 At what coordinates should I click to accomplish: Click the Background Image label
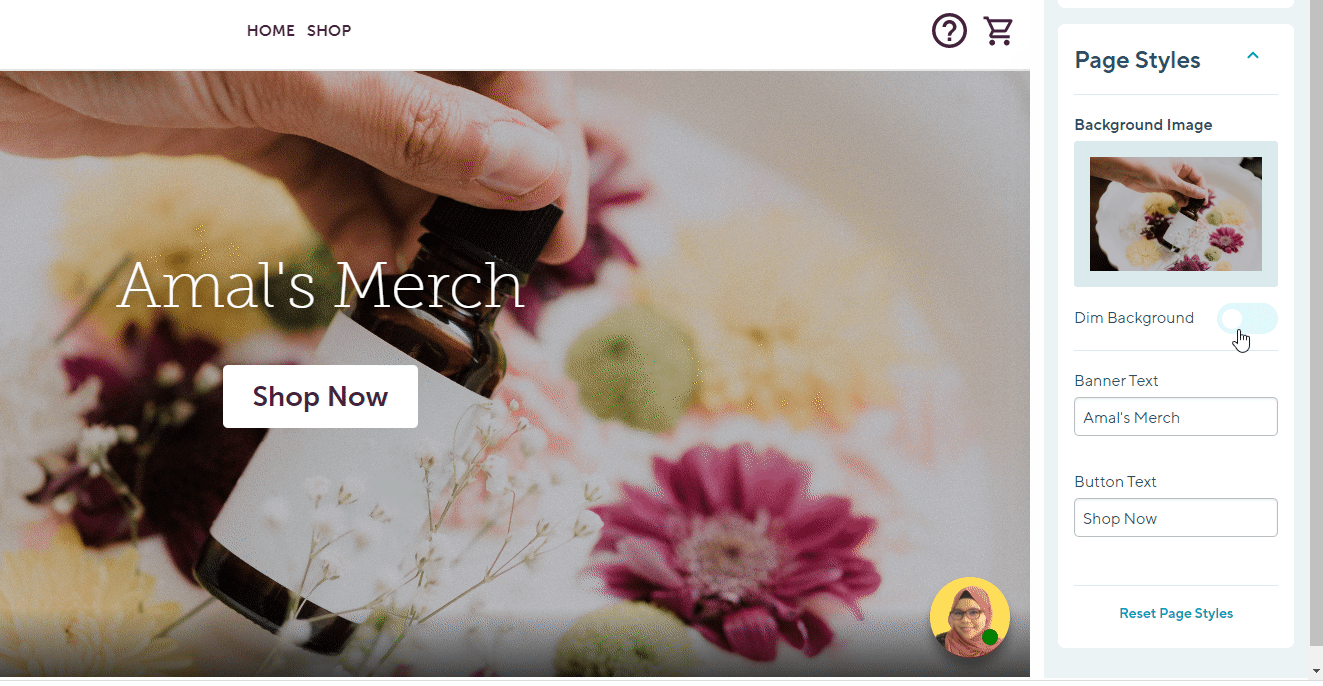[x=1143, y=125]
